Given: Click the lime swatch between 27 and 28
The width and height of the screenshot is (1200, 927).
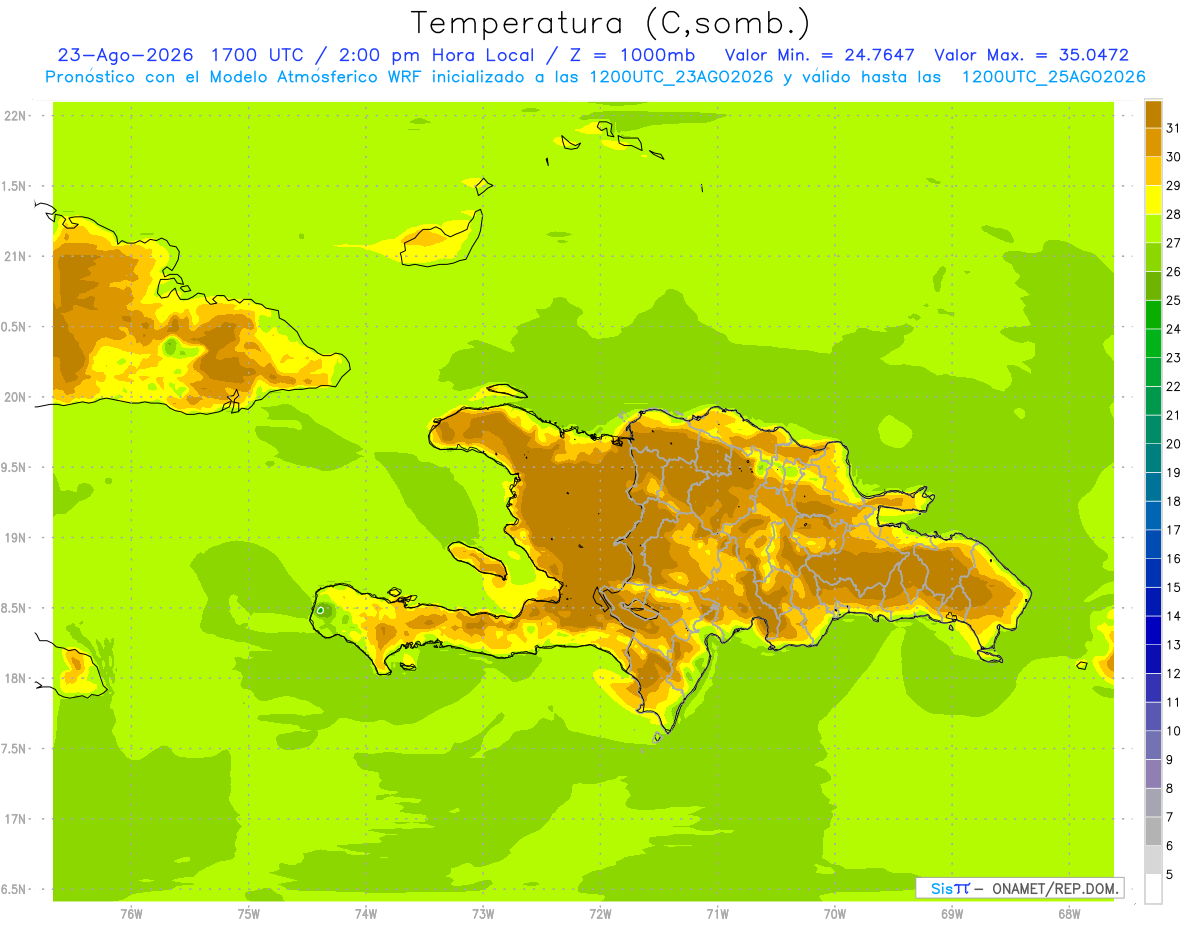Looking at the screenshot, I should pos(1153,229).
